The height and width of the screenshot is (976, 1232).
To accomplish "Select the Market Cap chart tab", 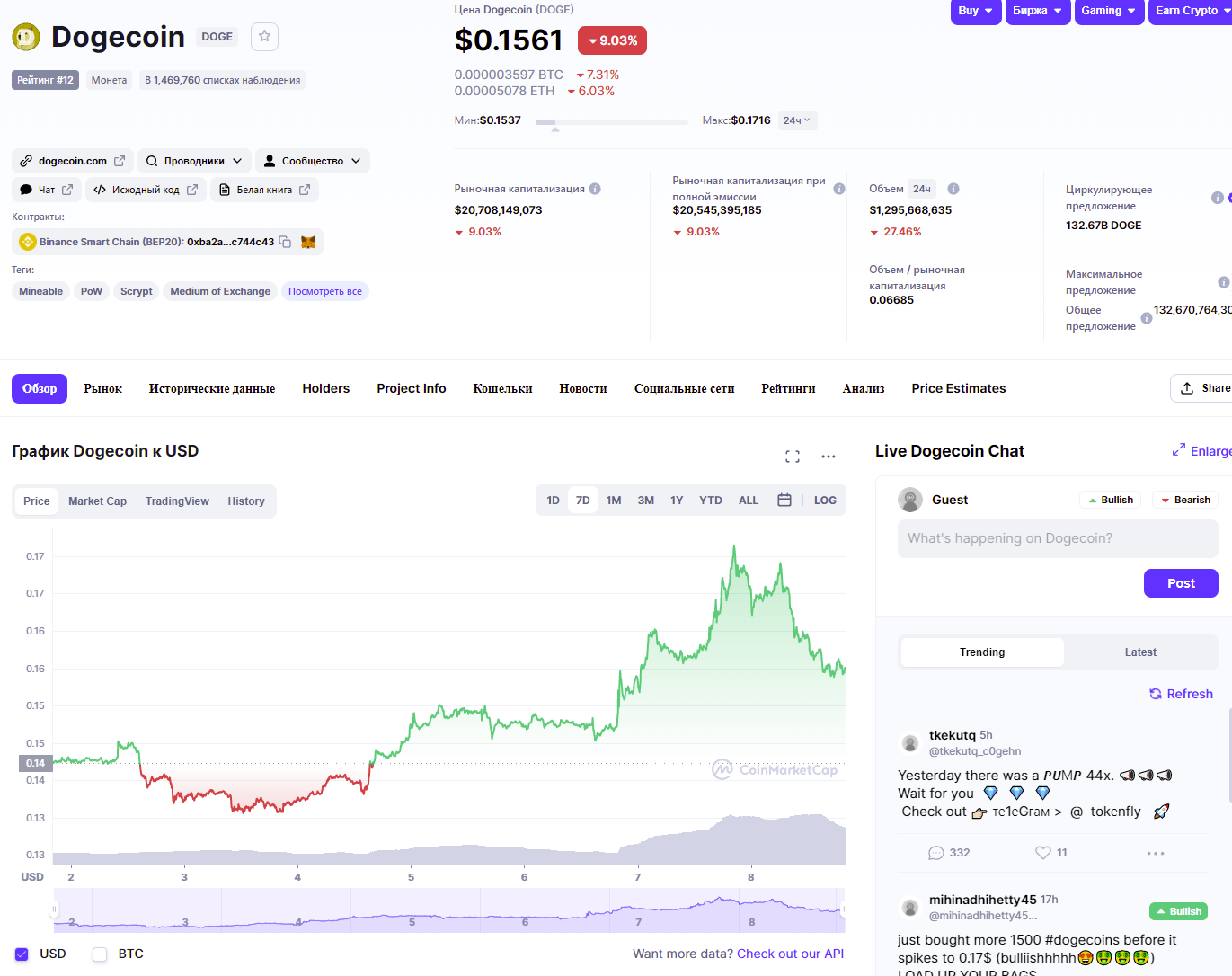I will point(97,501).
